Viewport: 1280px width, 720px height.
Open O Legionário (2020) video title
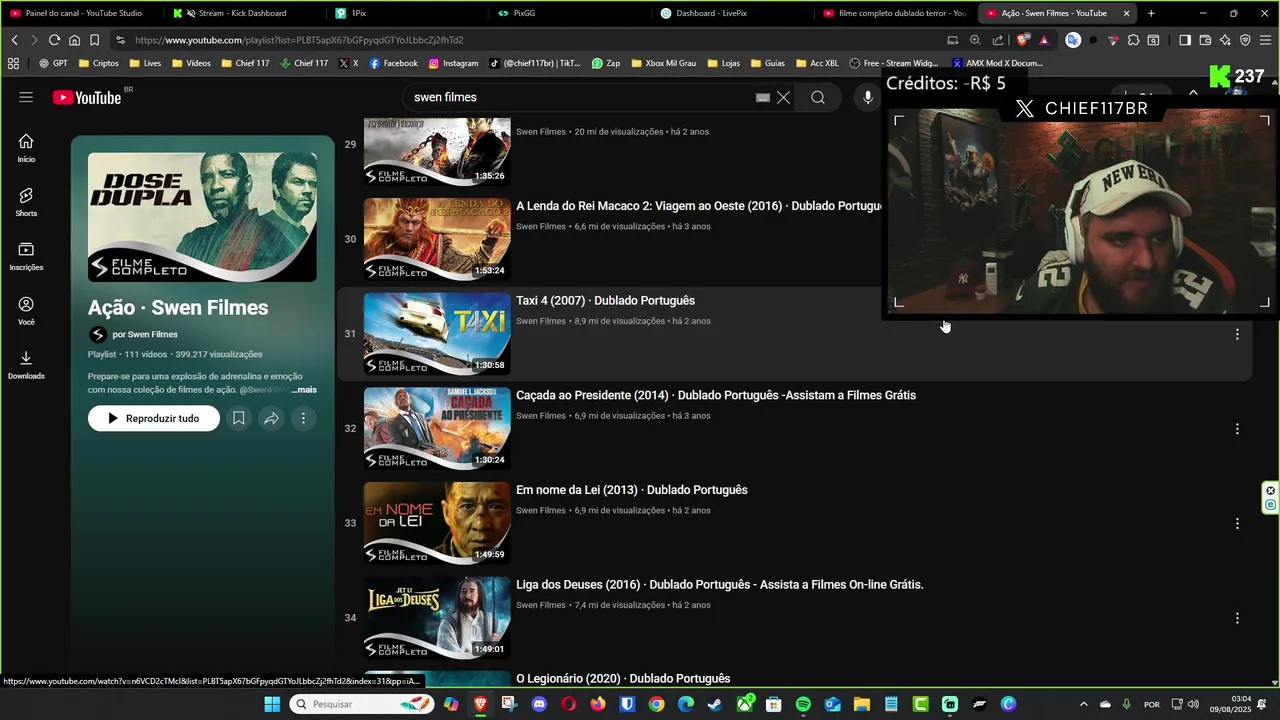tap(623, 679)
